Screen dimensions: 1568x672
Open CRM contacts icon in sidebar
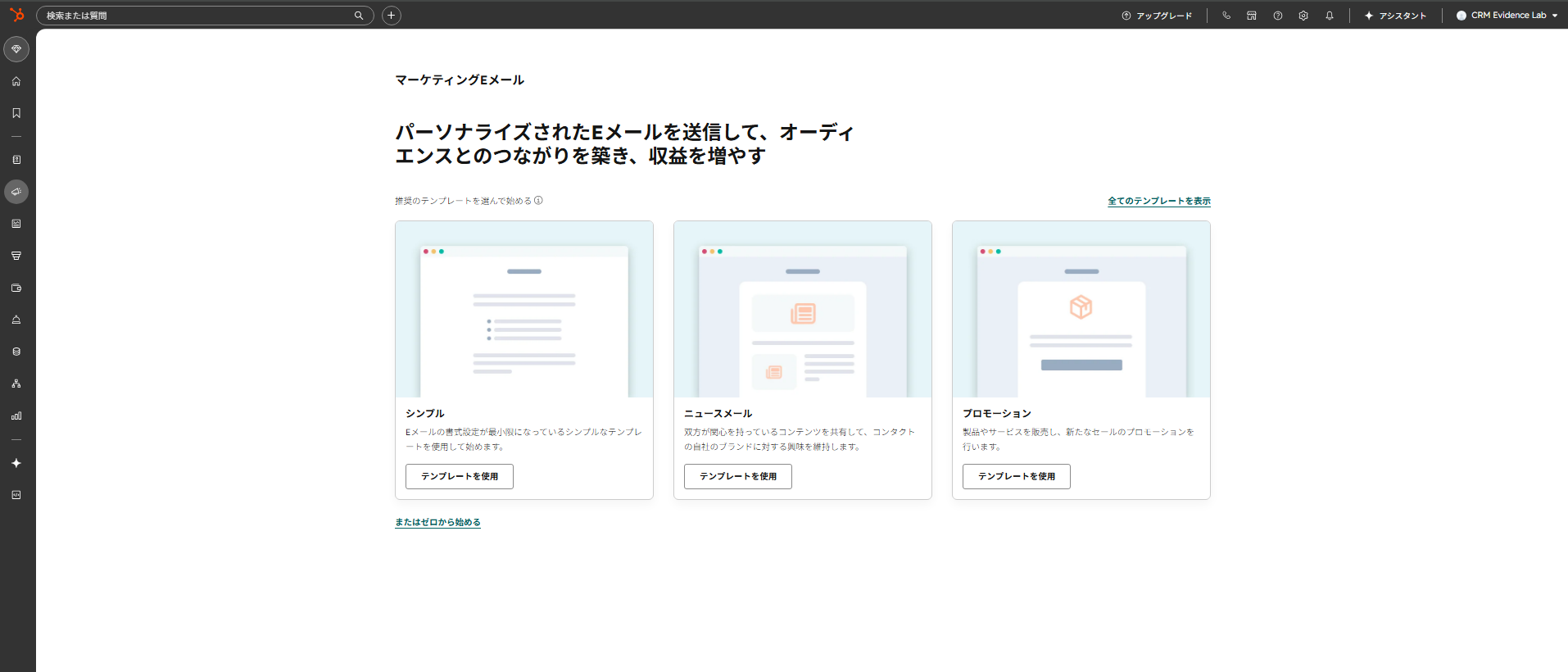pos(16,160)
